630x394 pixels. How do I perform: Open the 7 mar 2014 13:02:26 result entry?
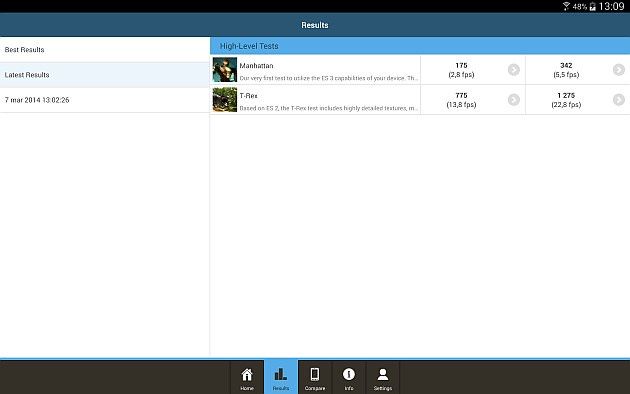(x=104, y=100)
